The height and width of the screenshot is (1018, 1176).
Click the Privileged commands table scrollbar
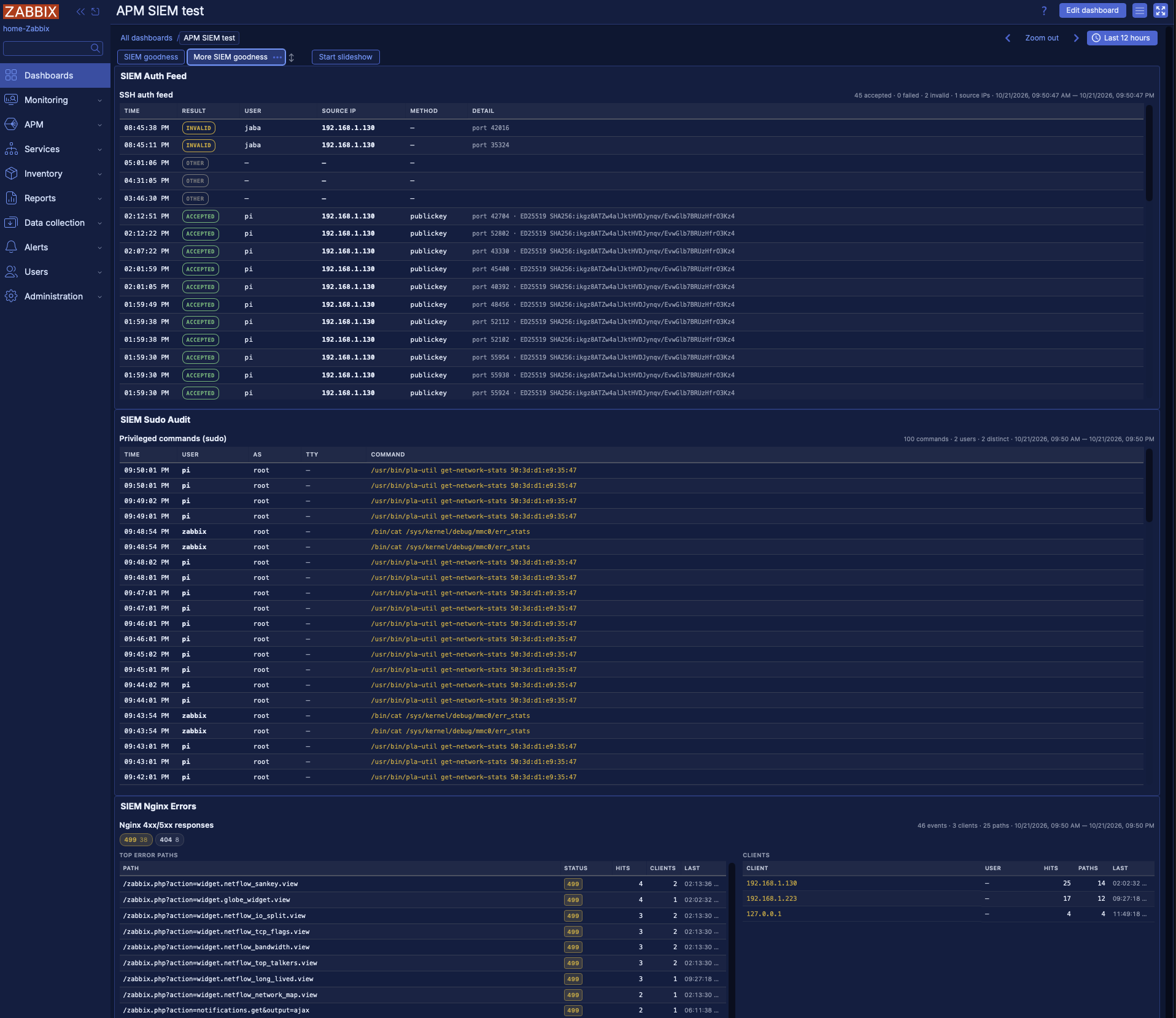1149,486
